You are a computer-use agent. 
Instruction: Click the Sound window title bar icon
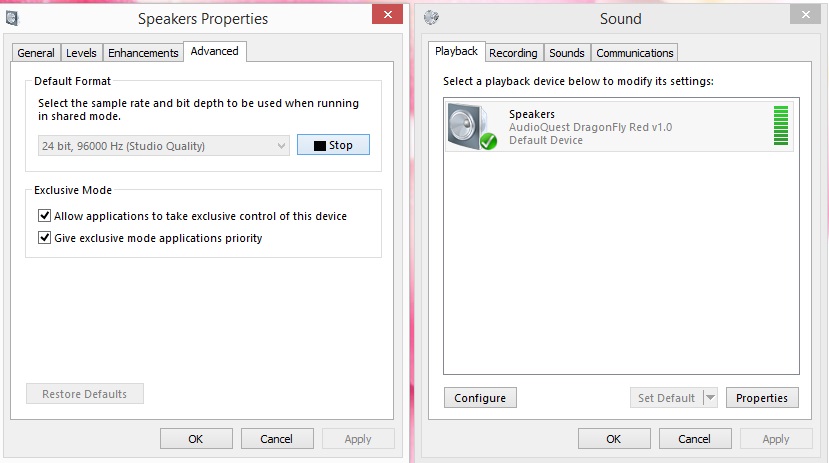click(431, 18)
